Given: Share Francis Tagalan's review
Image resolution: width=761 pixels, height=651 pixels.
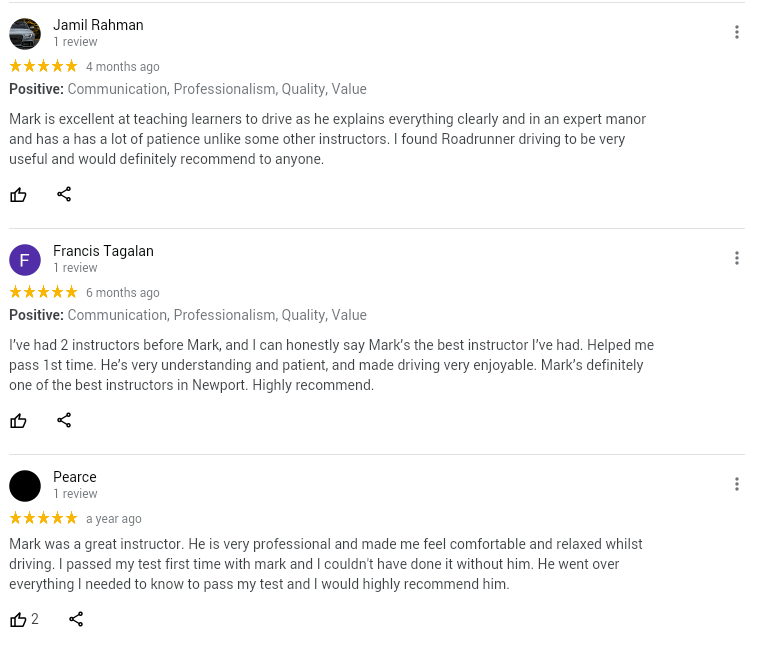Looking at the screenshot, I should pyautogui.click(x=64, y=420).
